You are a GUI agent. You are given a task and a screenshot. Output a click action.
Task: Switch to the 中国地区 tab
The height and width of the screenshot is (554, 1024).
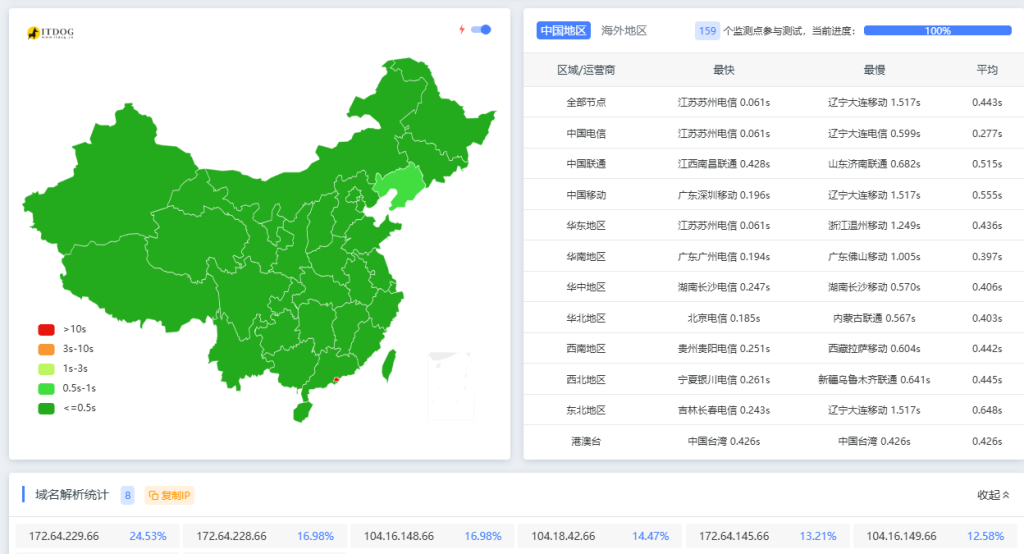(x=563, y=31)
